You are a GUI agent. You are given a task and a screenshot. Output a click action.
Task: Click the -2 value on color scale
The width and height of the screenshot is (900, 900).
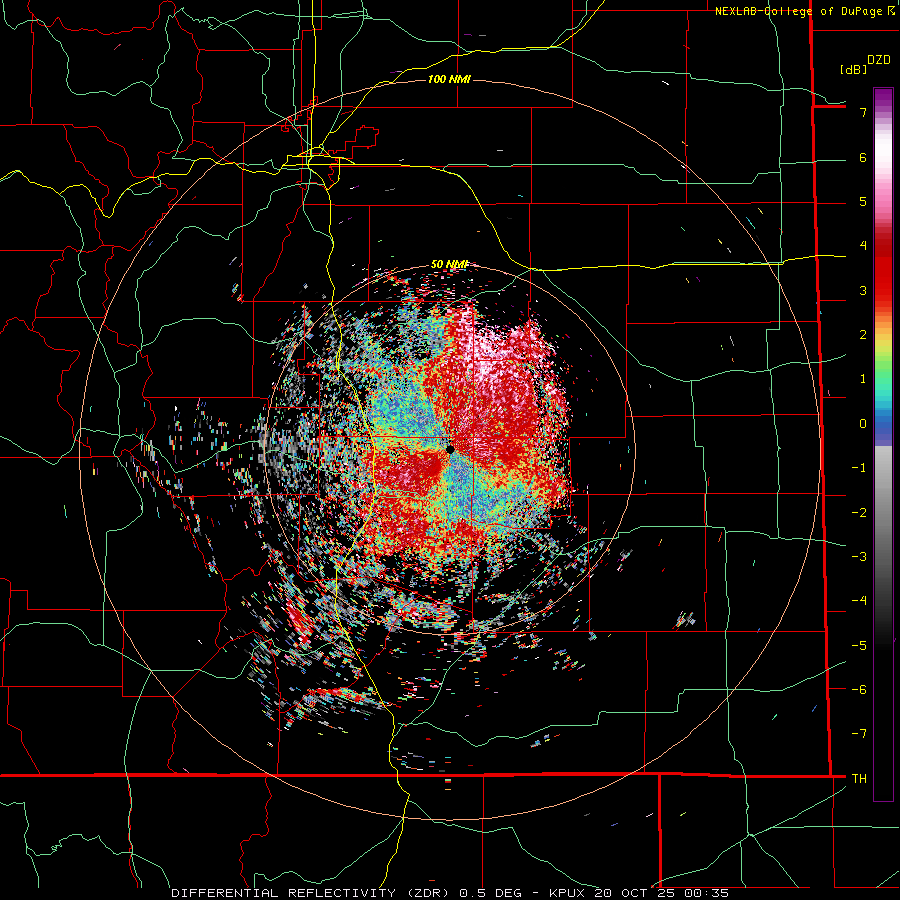859,513
